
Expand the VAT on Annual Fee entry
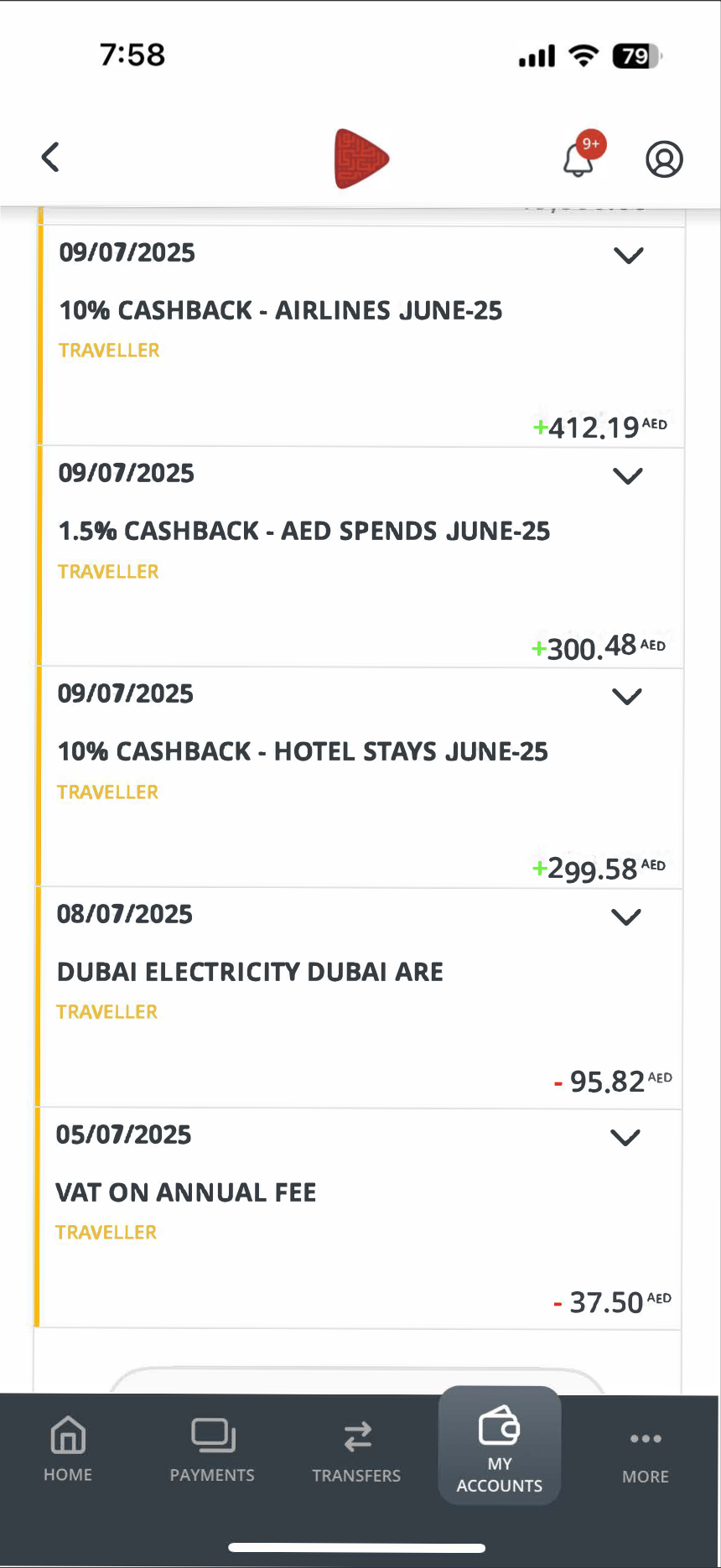pos(625,1138)
